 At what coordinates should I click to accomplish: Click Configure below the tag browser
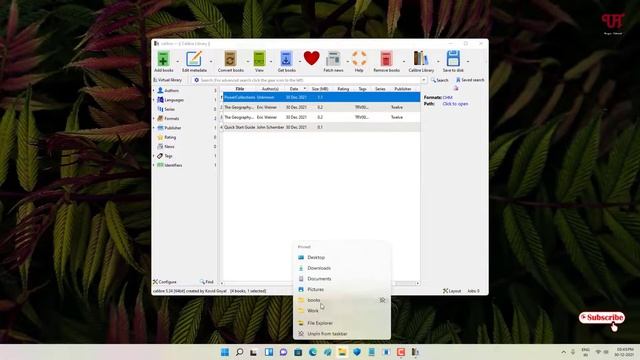click(165, 282)
